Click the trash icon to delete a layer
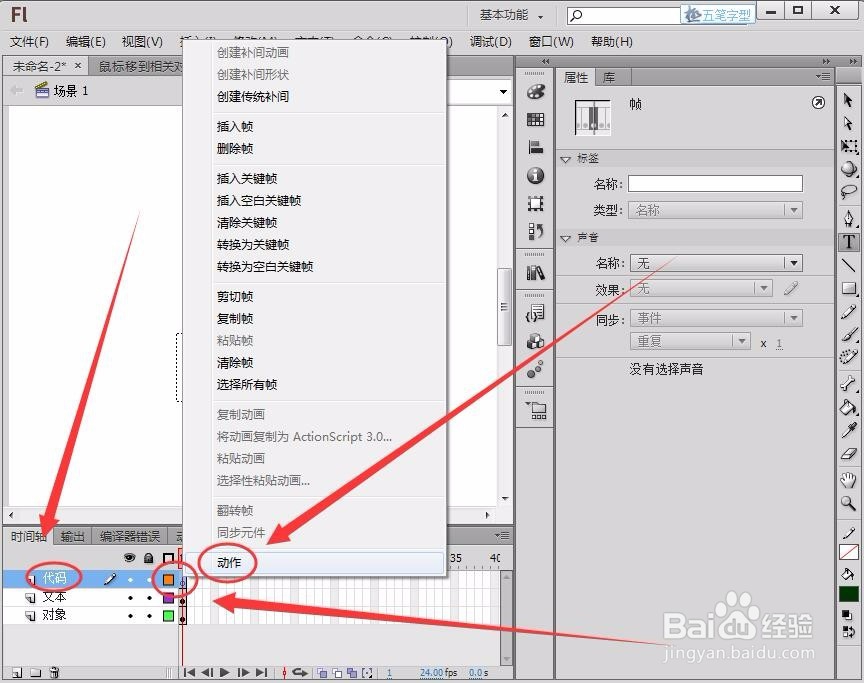 pyautogui.click(x=54, y=673)
